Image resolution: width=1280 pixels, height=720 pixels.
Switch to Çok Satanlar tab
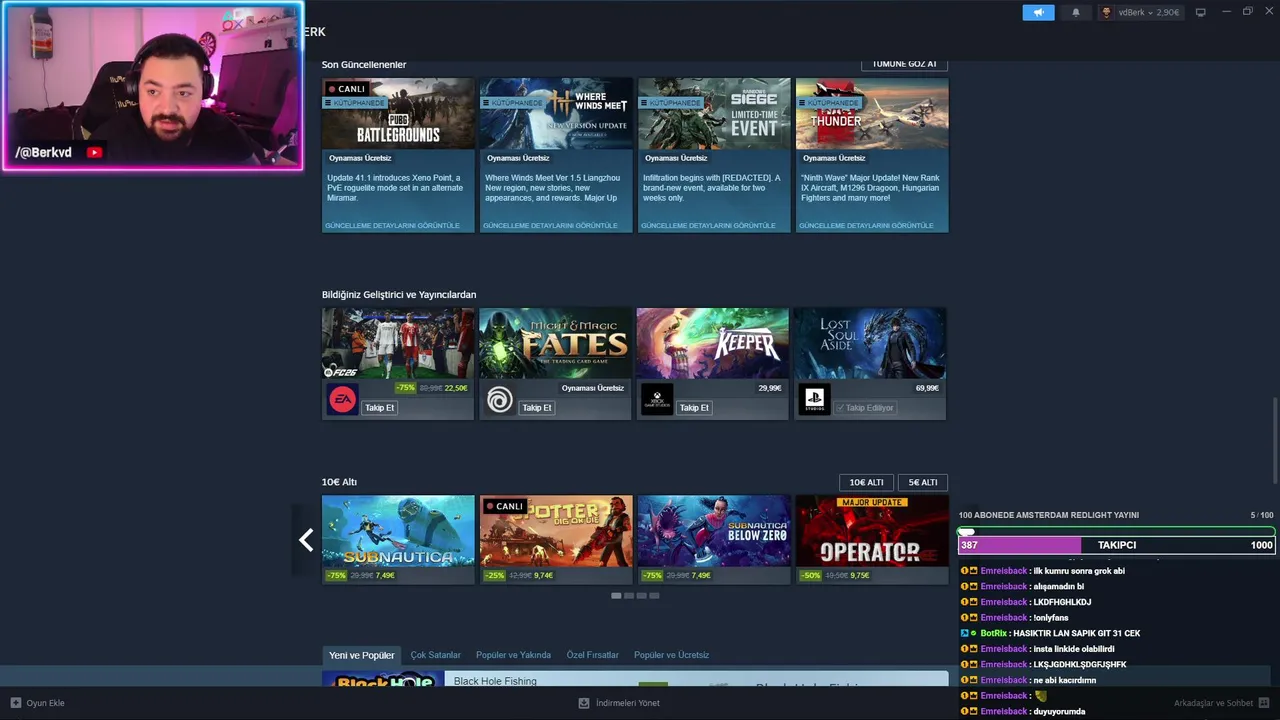(x=435, y=656)
